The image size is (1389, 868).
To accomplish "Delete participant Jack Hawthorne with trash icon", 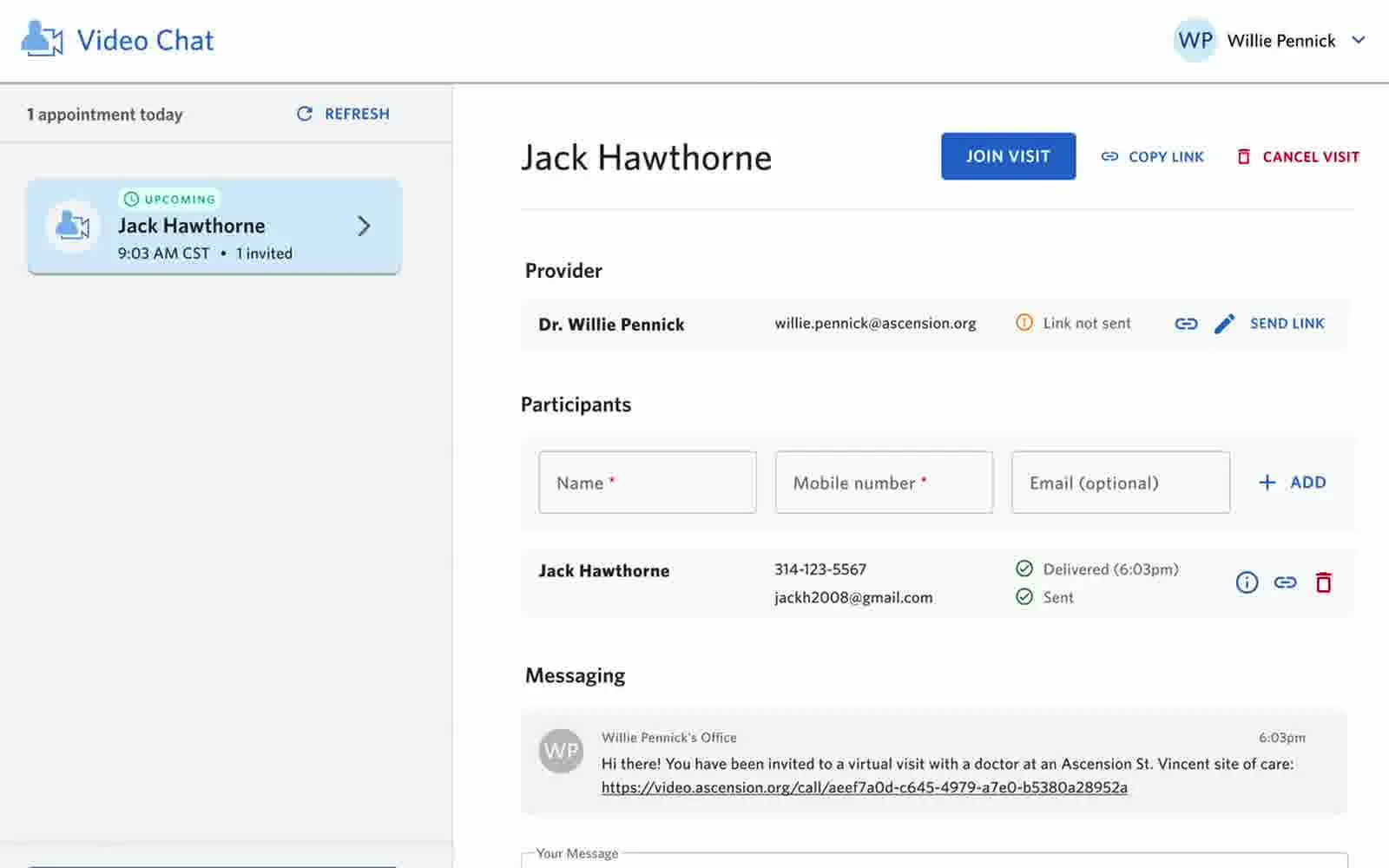I will coord(1323,582).
